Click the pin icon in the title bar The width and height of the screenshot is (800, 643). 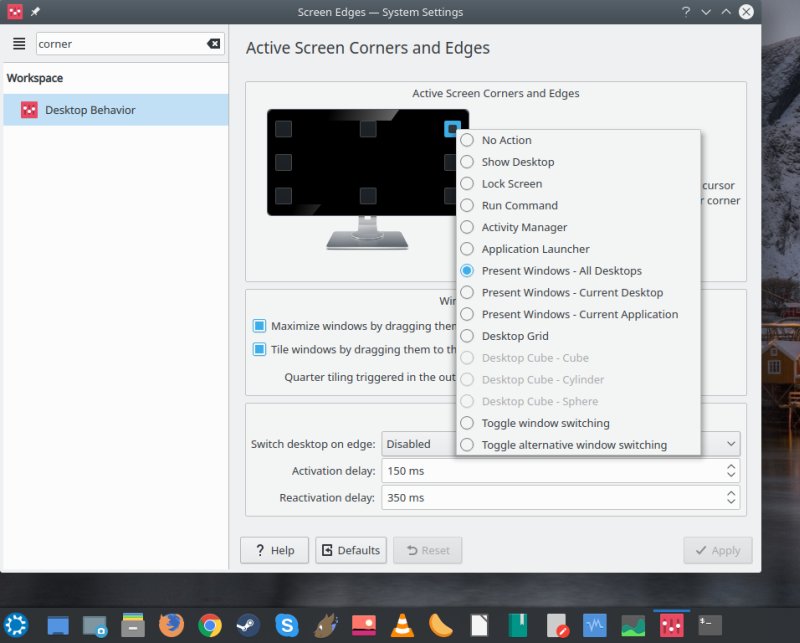tap(35, 11)
